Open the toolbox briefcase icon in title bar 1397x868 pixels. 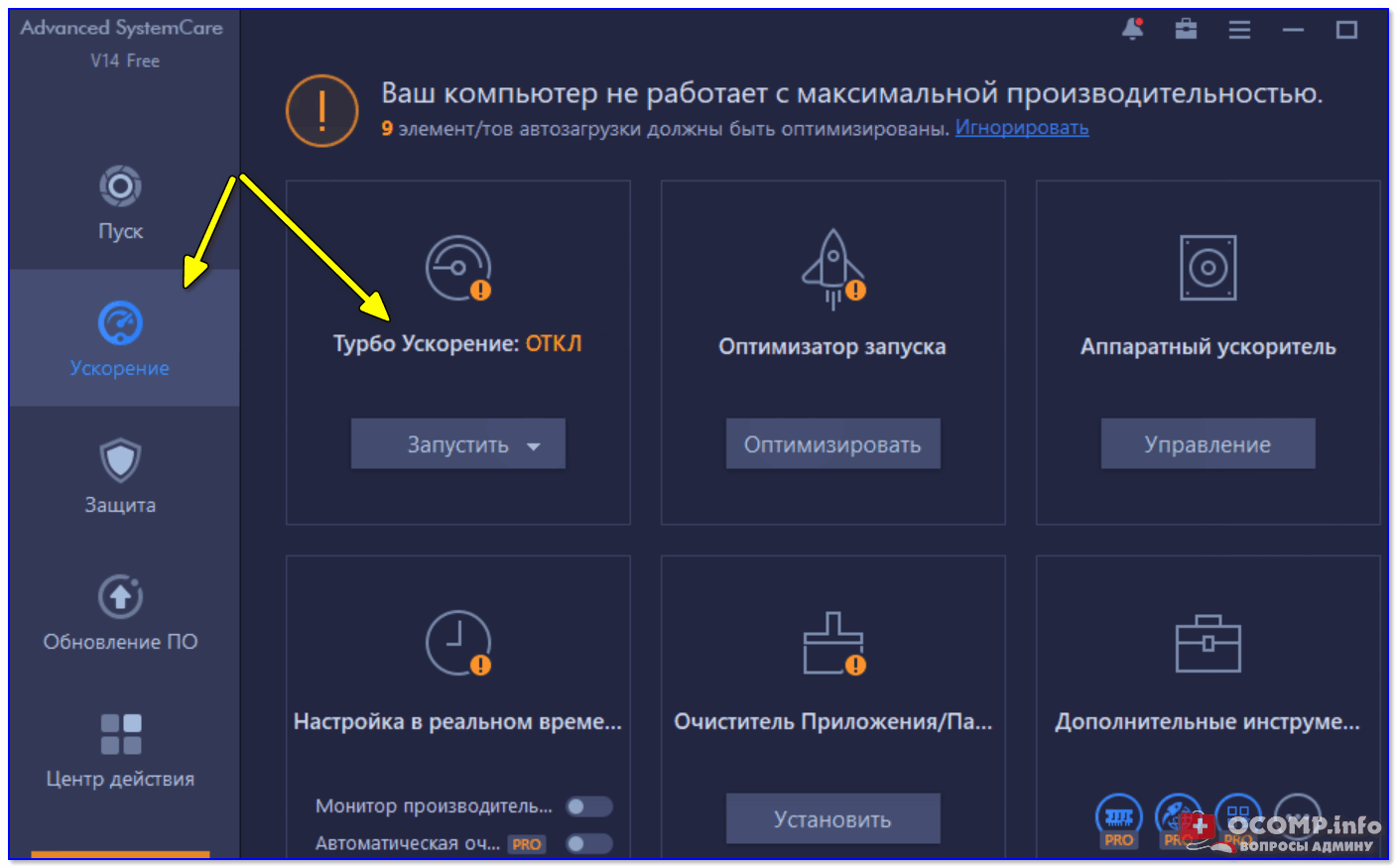[1186, 30]
